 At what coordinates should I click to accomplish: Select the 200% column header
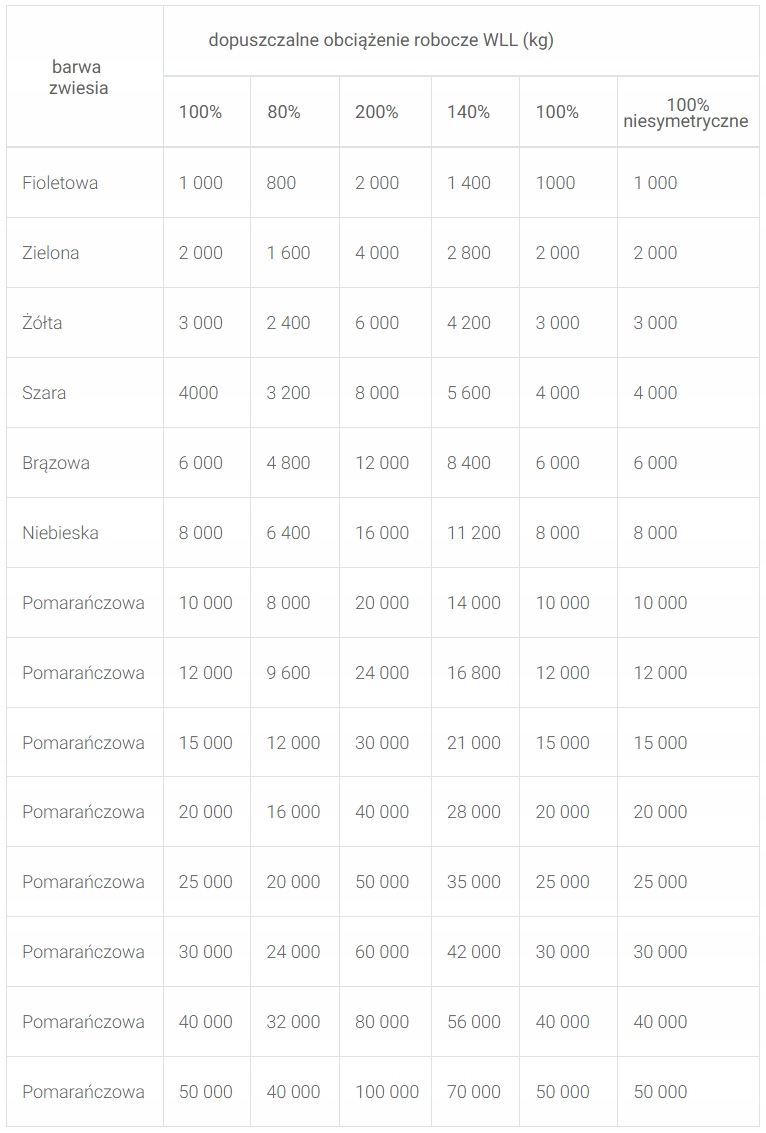377,112
